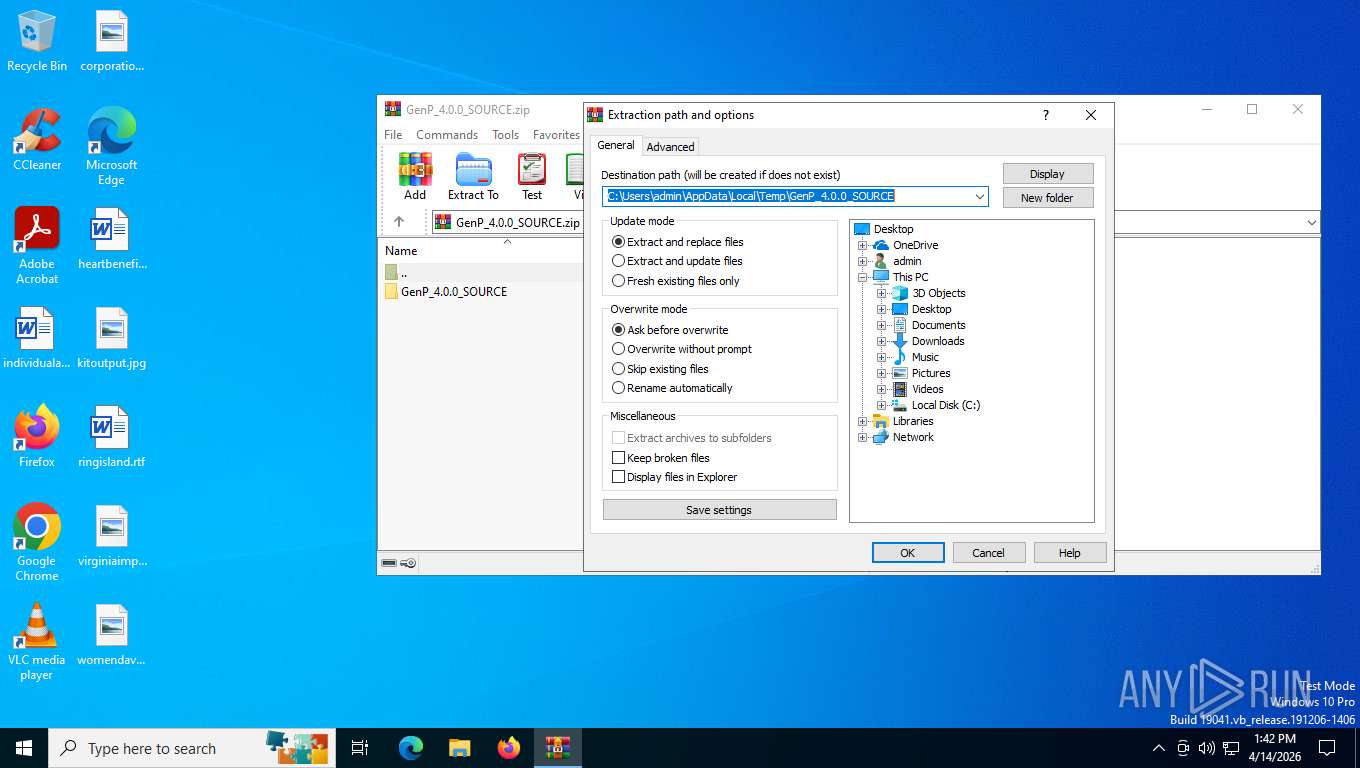Expand the OneDrive tree node
The image size is (1360, 768).
862,245
